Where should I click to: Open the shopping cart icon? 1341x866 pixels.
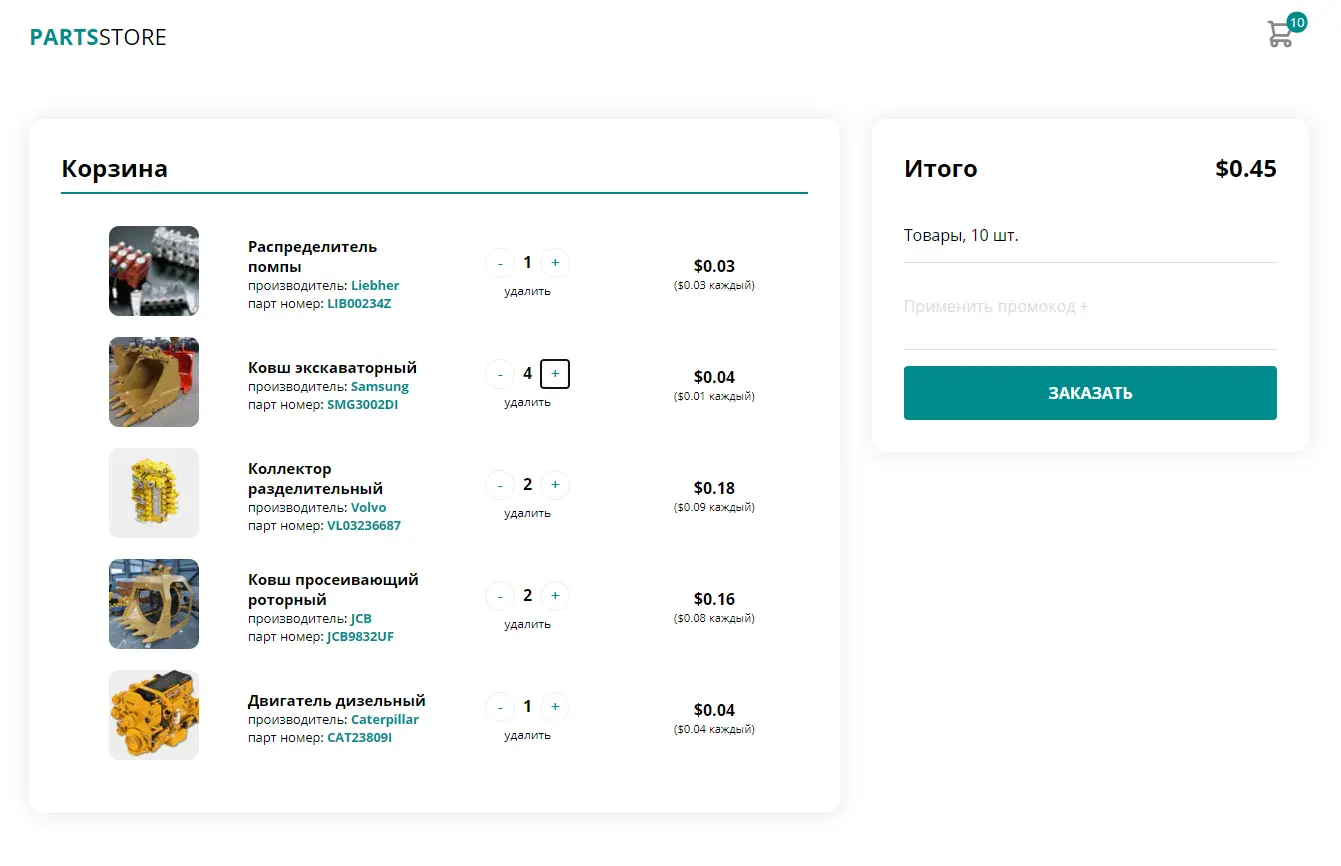click(1279, 33)
